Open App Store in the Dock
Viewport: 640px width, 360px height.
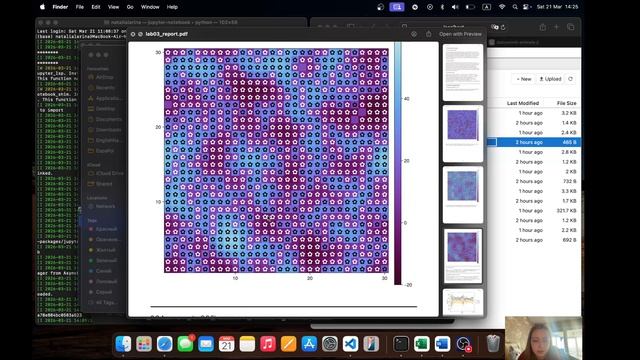(x=309, y=344)
